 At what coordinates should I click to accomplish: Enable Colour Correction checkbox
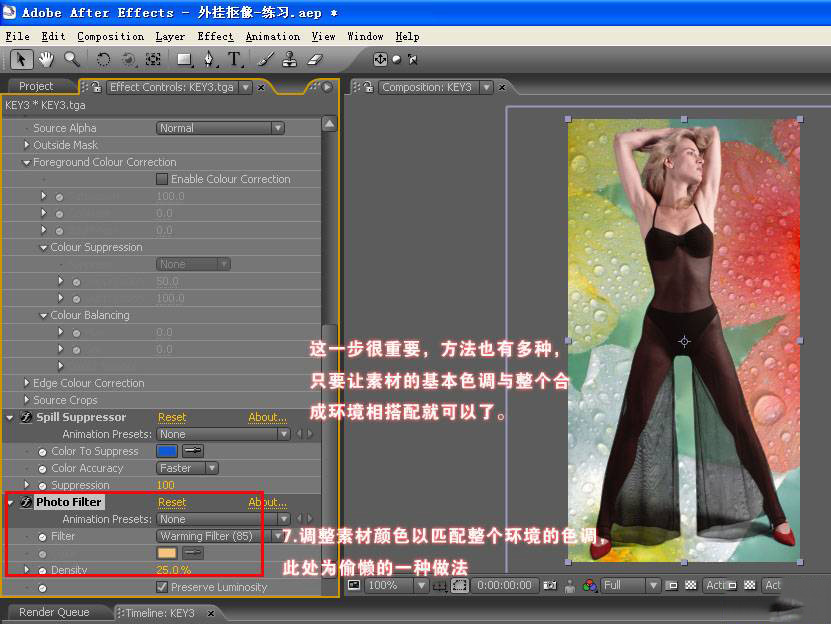162,179
